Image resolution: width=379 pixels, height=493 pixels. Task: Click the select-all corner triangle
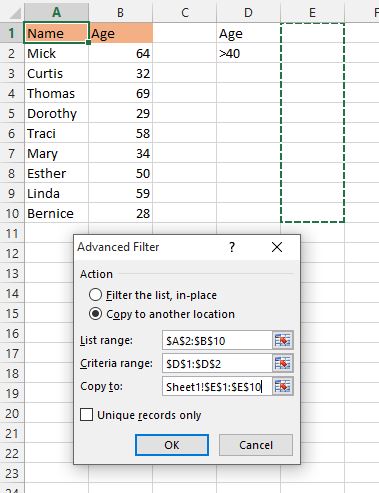click(x=15, y=13)
